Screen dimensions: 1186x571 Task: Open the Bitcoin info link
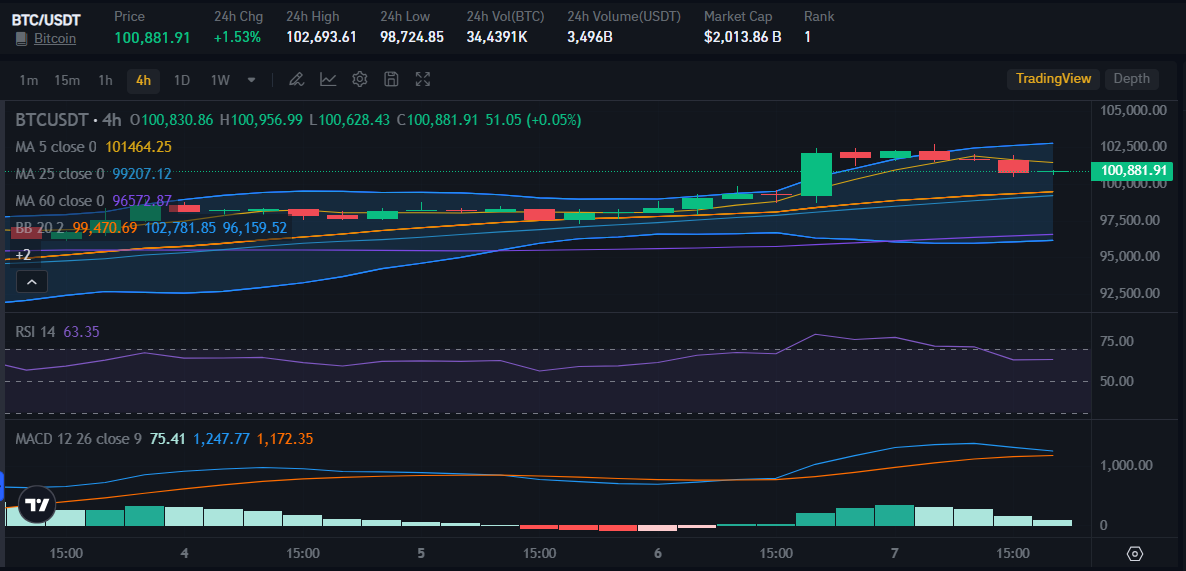[55, 38]
